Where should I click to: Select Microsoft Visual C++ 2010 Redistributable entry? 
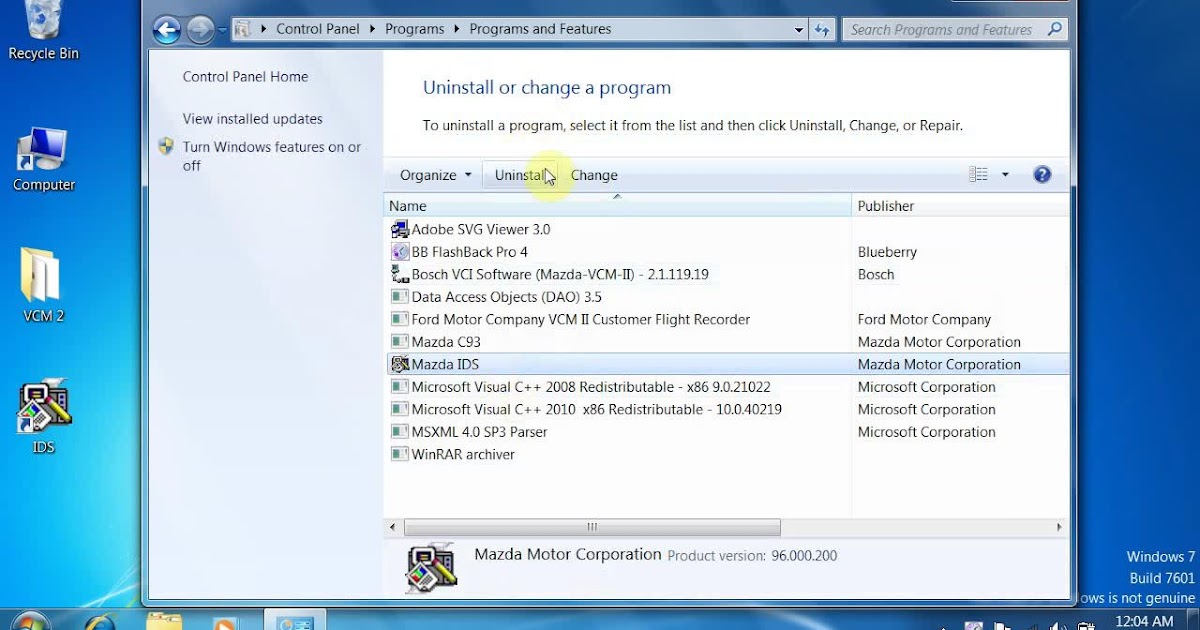point(596,409)
